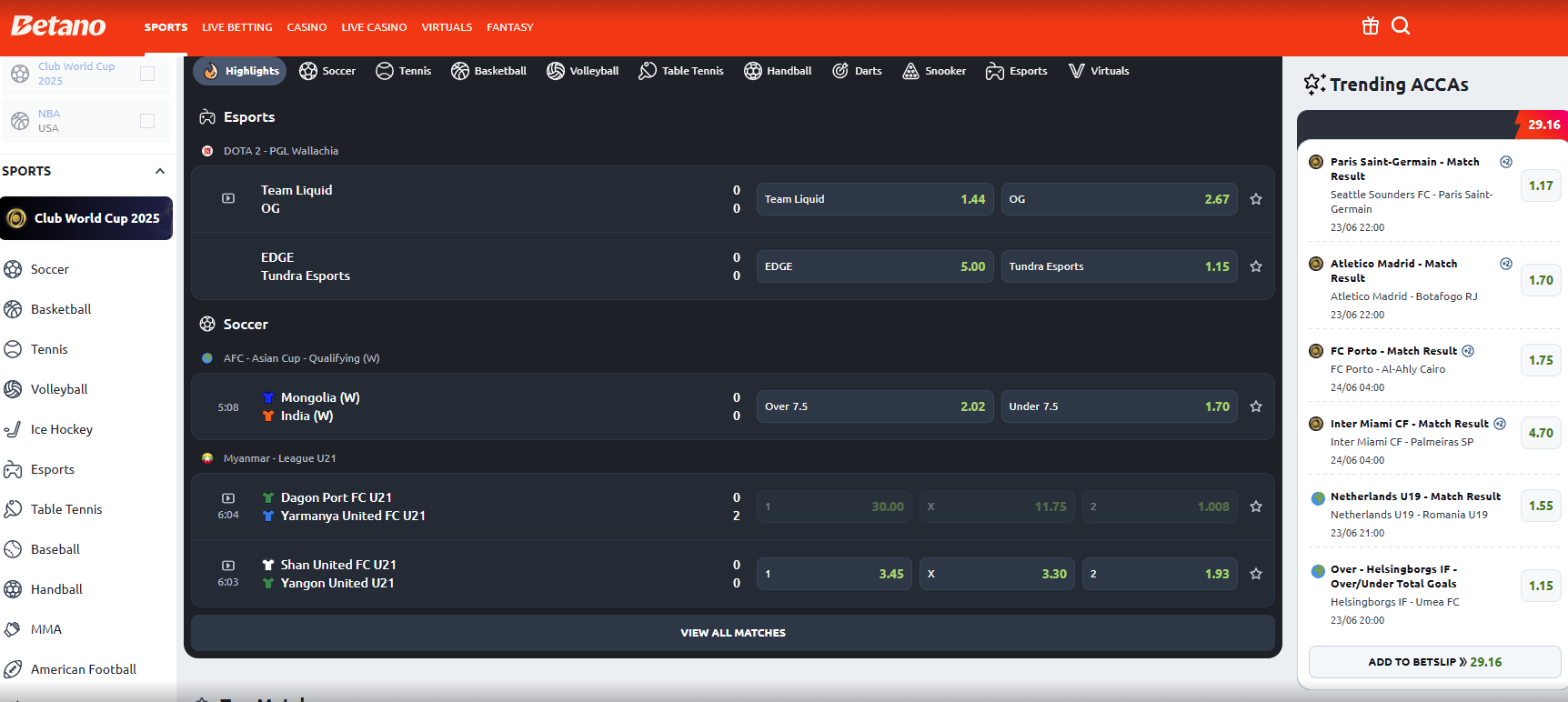Screen dimensions: 1568x702
Task: Open live stream icon for Dagon Port match
Action: pos(228,498)
